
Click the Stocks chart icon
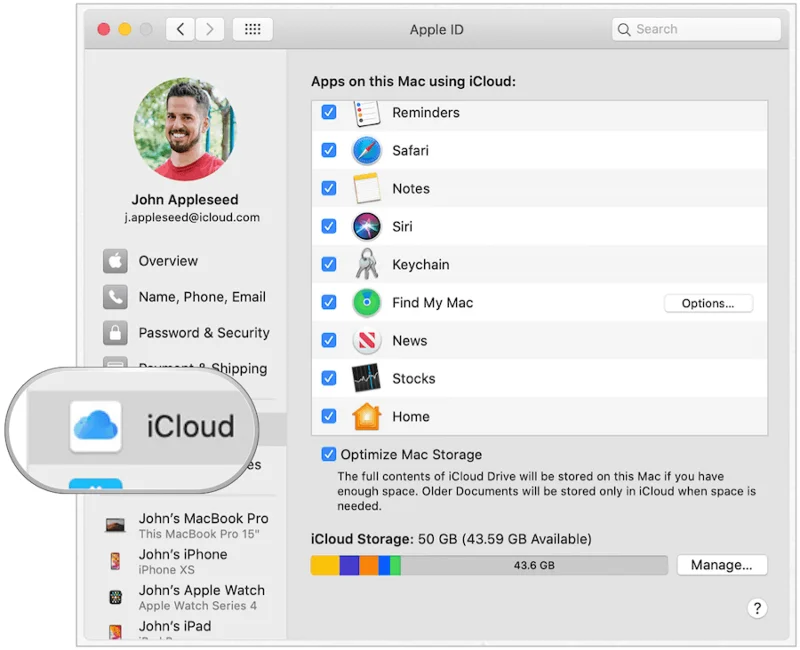[366, 378]
